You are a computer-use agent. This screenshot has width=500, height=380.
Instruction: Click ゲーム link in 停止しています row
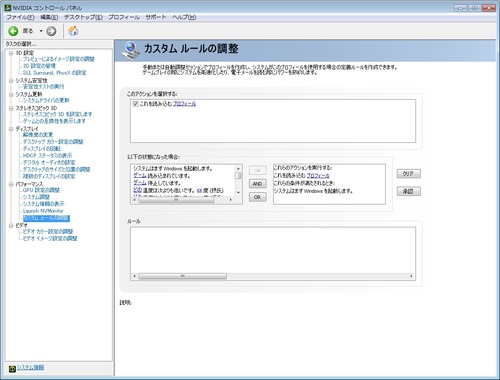pyautogui.click(x=140, y=183)
